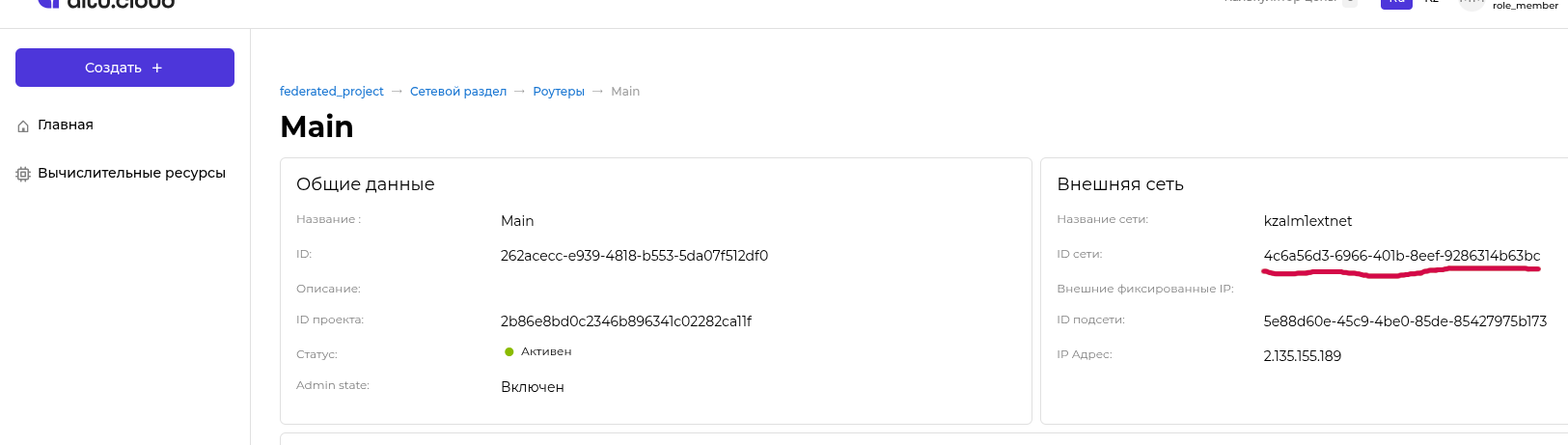This screenshot has width=1568, height=445.
Task: Click the subnet ID 5e88d60e value
Action: (1405, 321)
